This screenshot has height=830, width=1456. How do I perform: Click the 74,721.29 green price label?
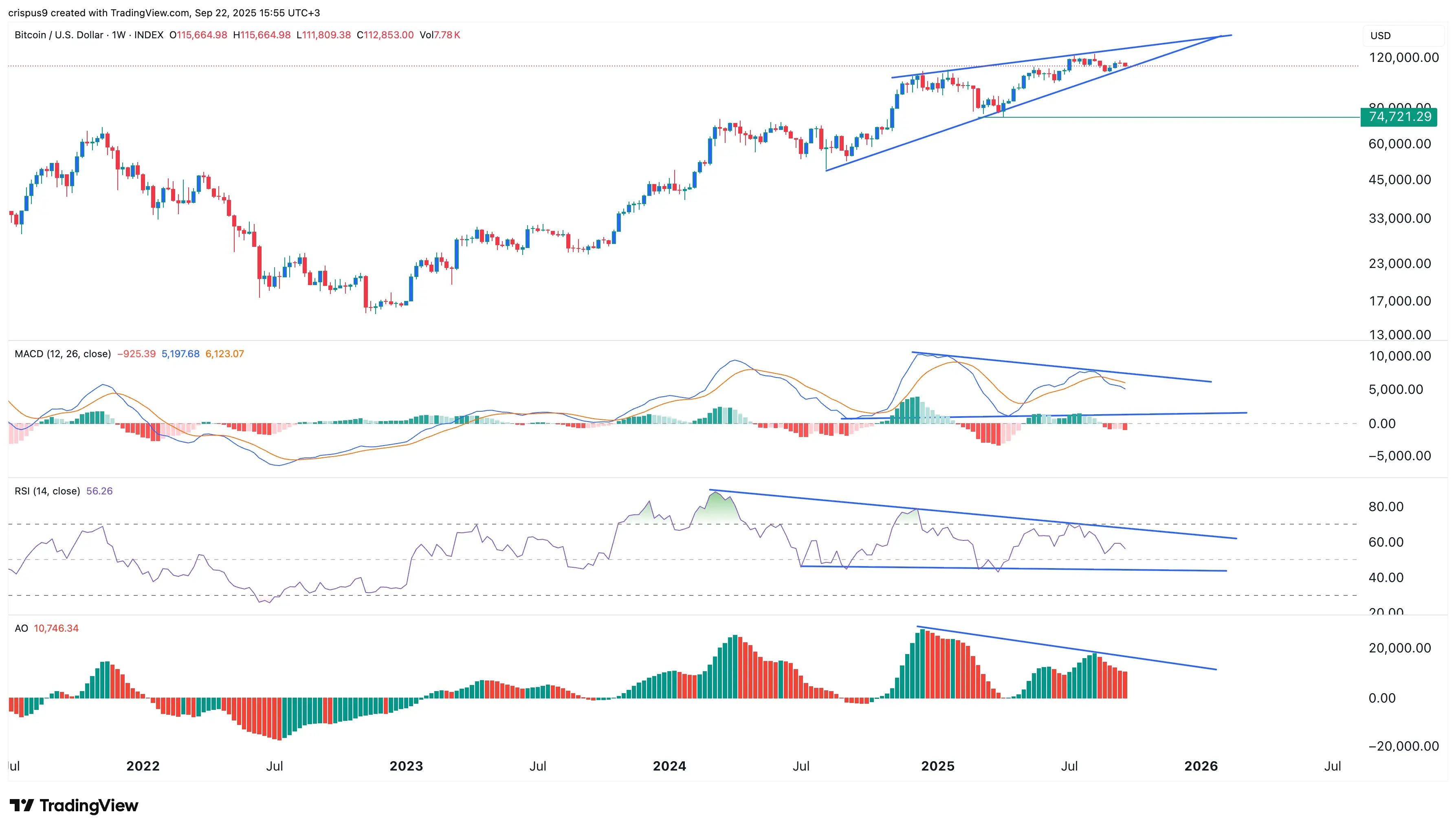coord(1399,117)
